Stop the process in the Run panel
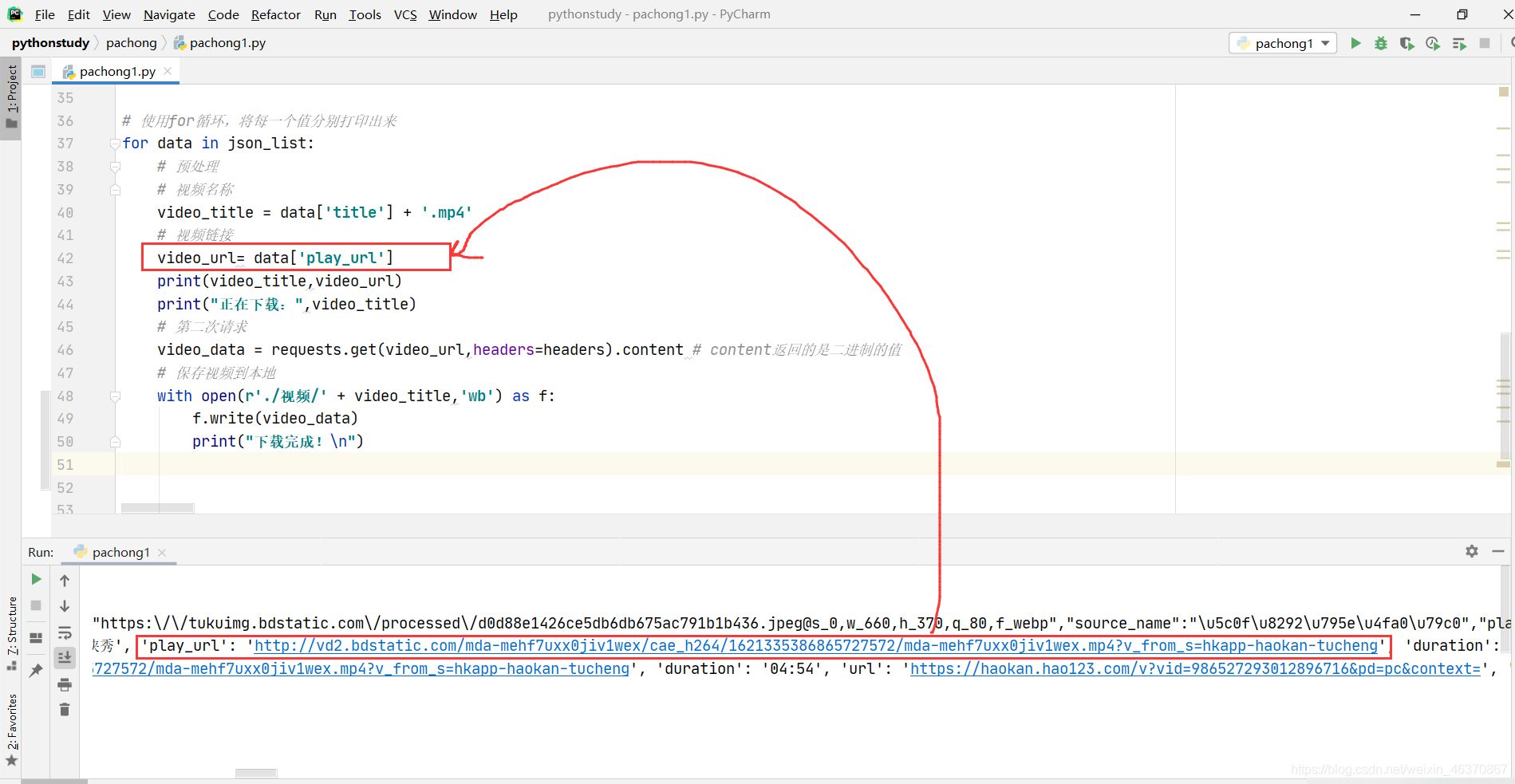The height and width of the screenshot is (784, 1515). tap(36, 605)
